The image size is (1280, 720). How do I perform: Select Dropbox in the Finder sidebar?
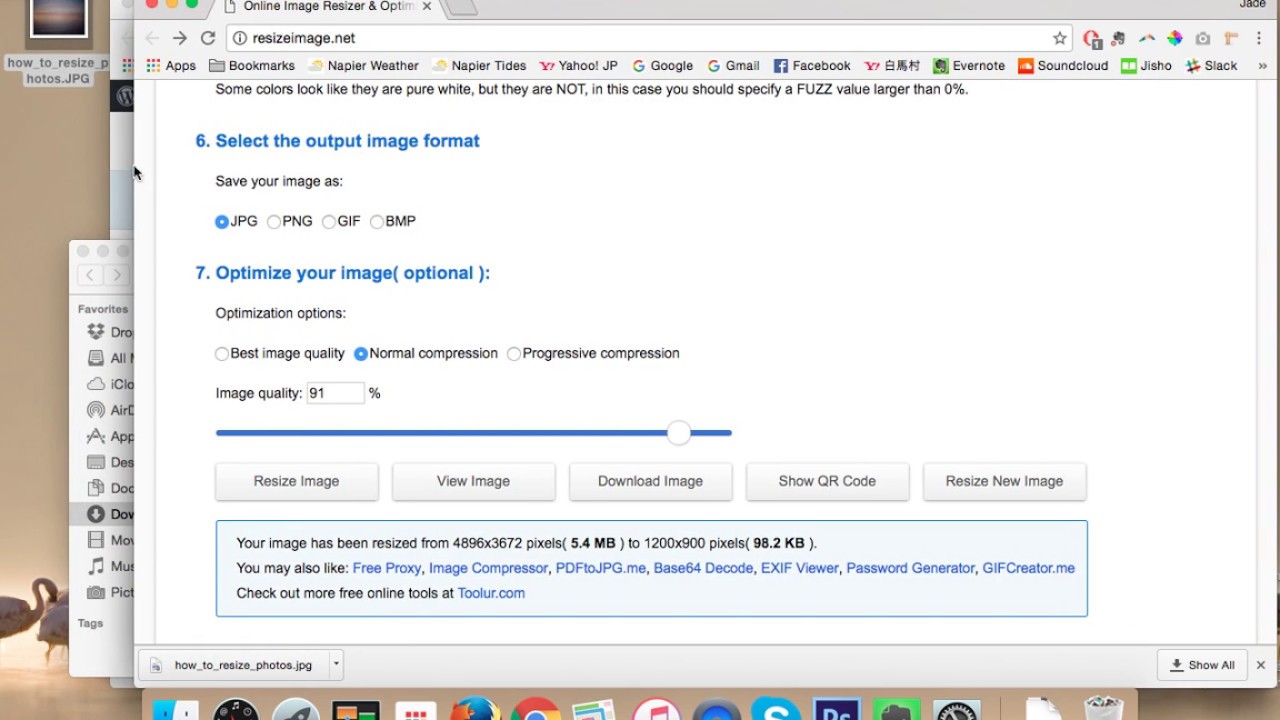(110, 332)
